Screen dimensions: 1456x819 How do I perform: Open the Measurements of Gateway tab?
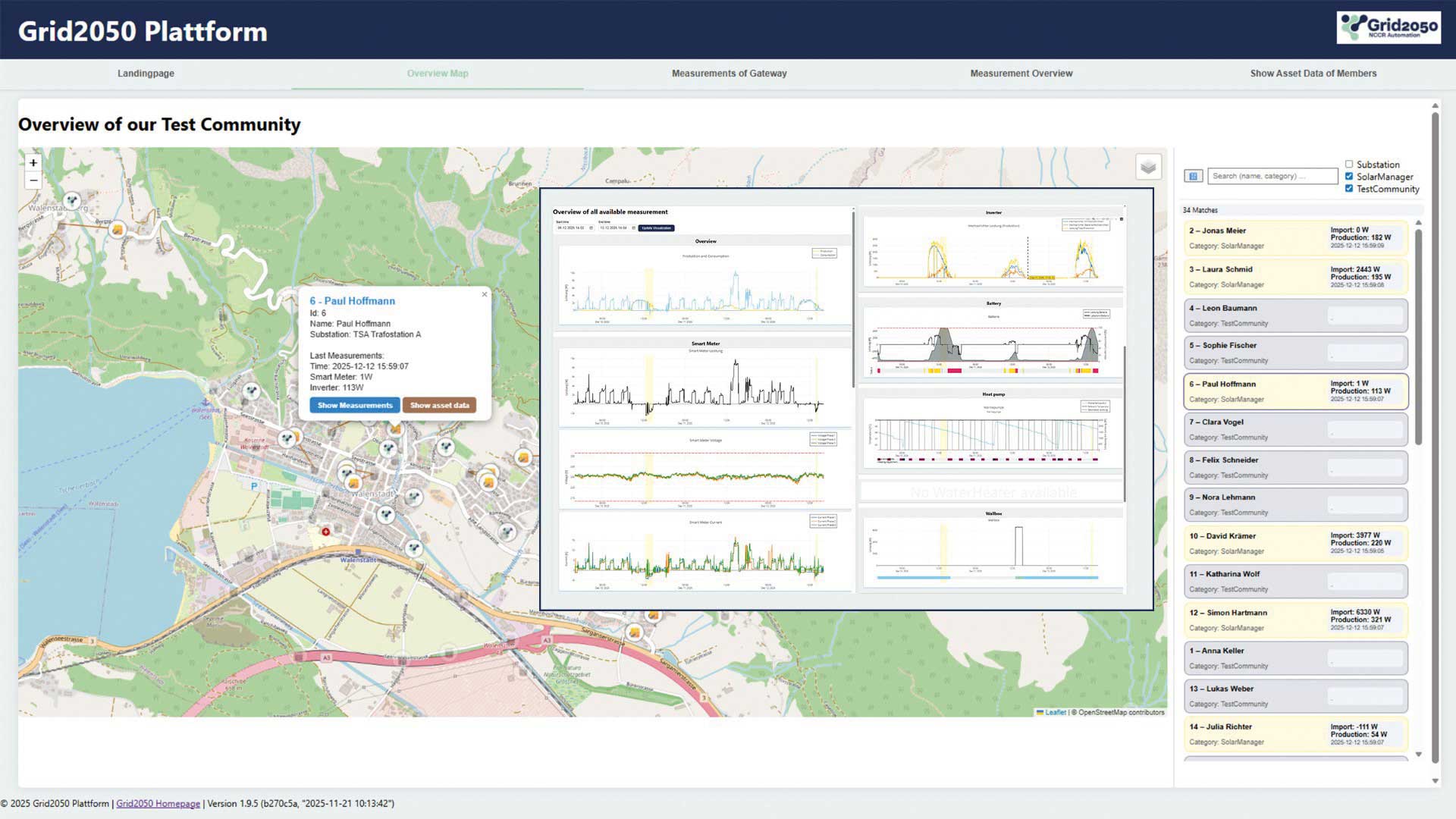click(x=729, y=74)
